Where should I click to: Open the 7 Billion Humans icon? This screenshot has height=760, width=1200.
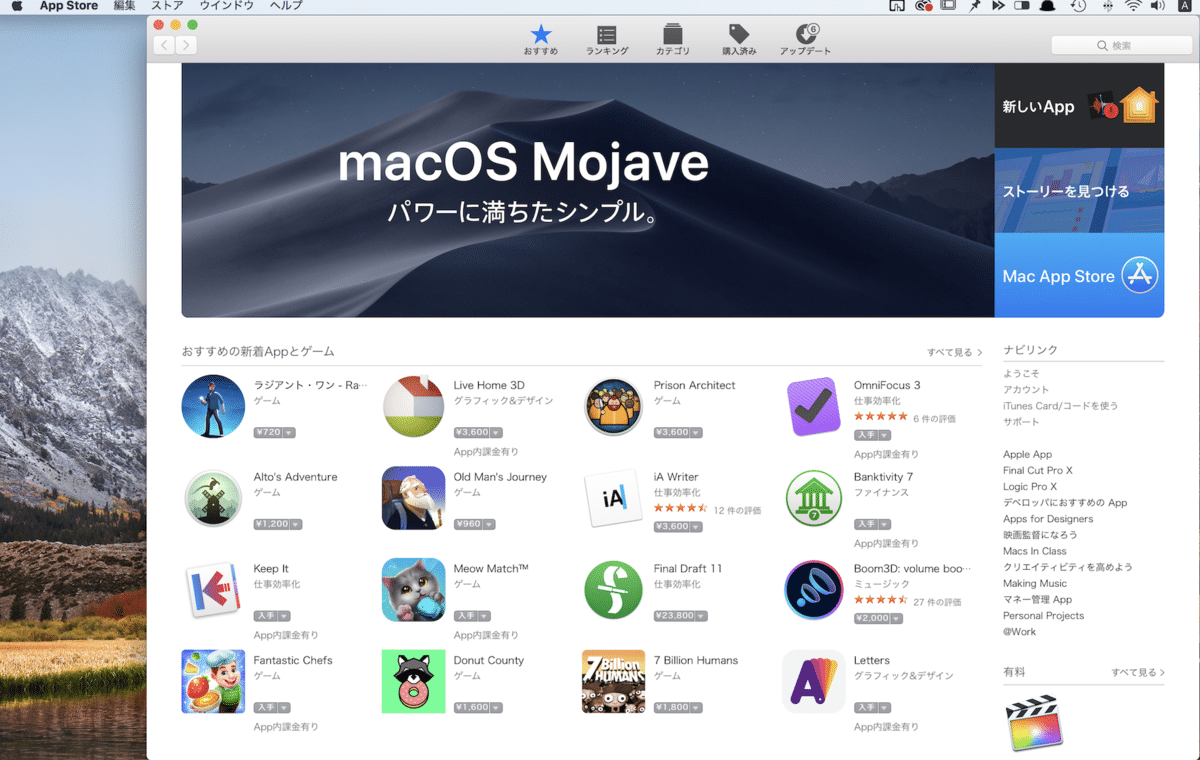click(x=614, y=682)
